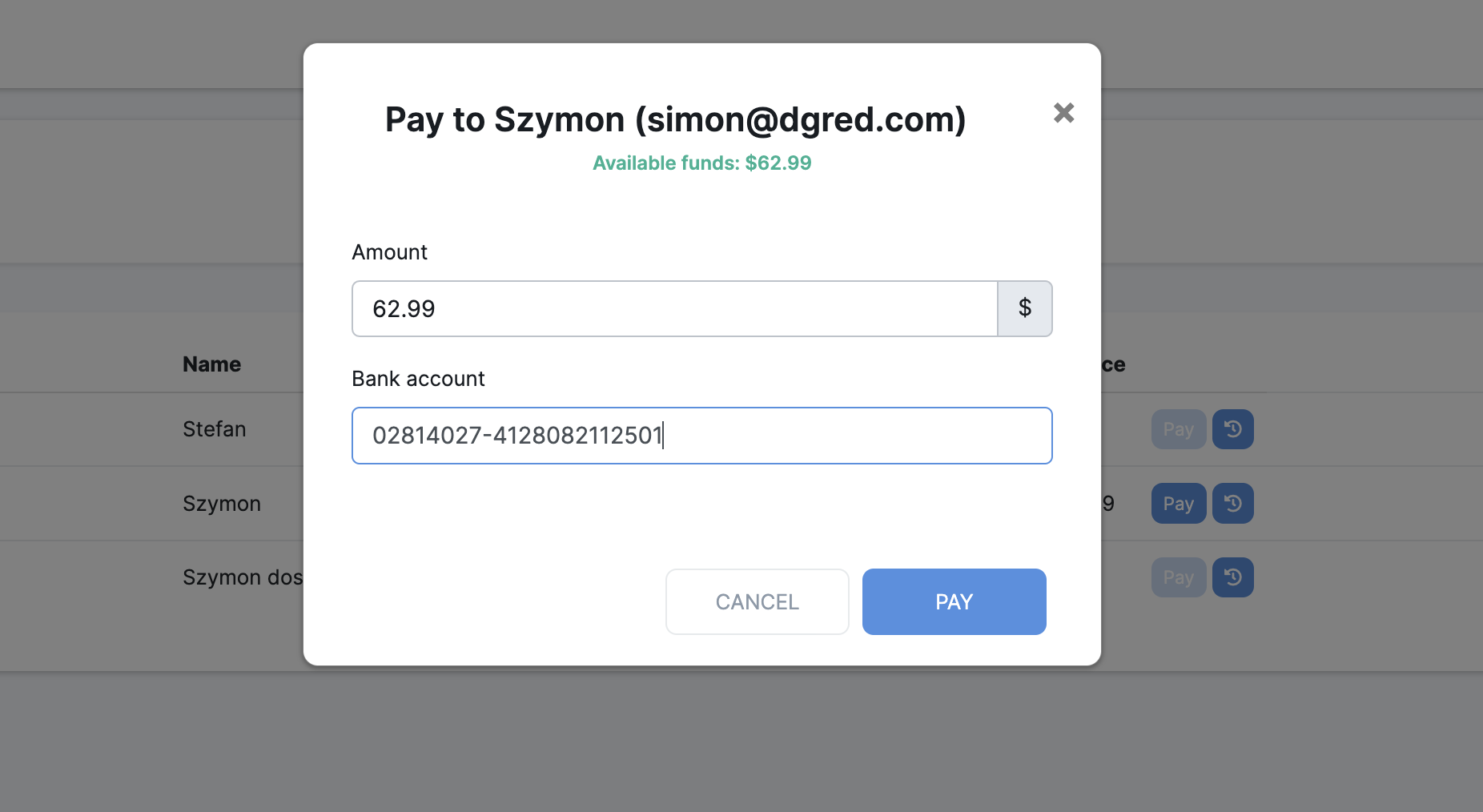Viewport: 1483px width, 812px height.
Task: Click Szymon's partially hidden balance value
Action: pyautogui.click(x=1108, y=504)
